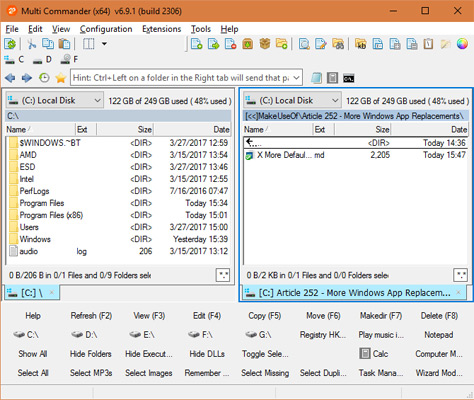Click the Copy icon next to the scissors

pyautogui.click(x=48, y=44)
